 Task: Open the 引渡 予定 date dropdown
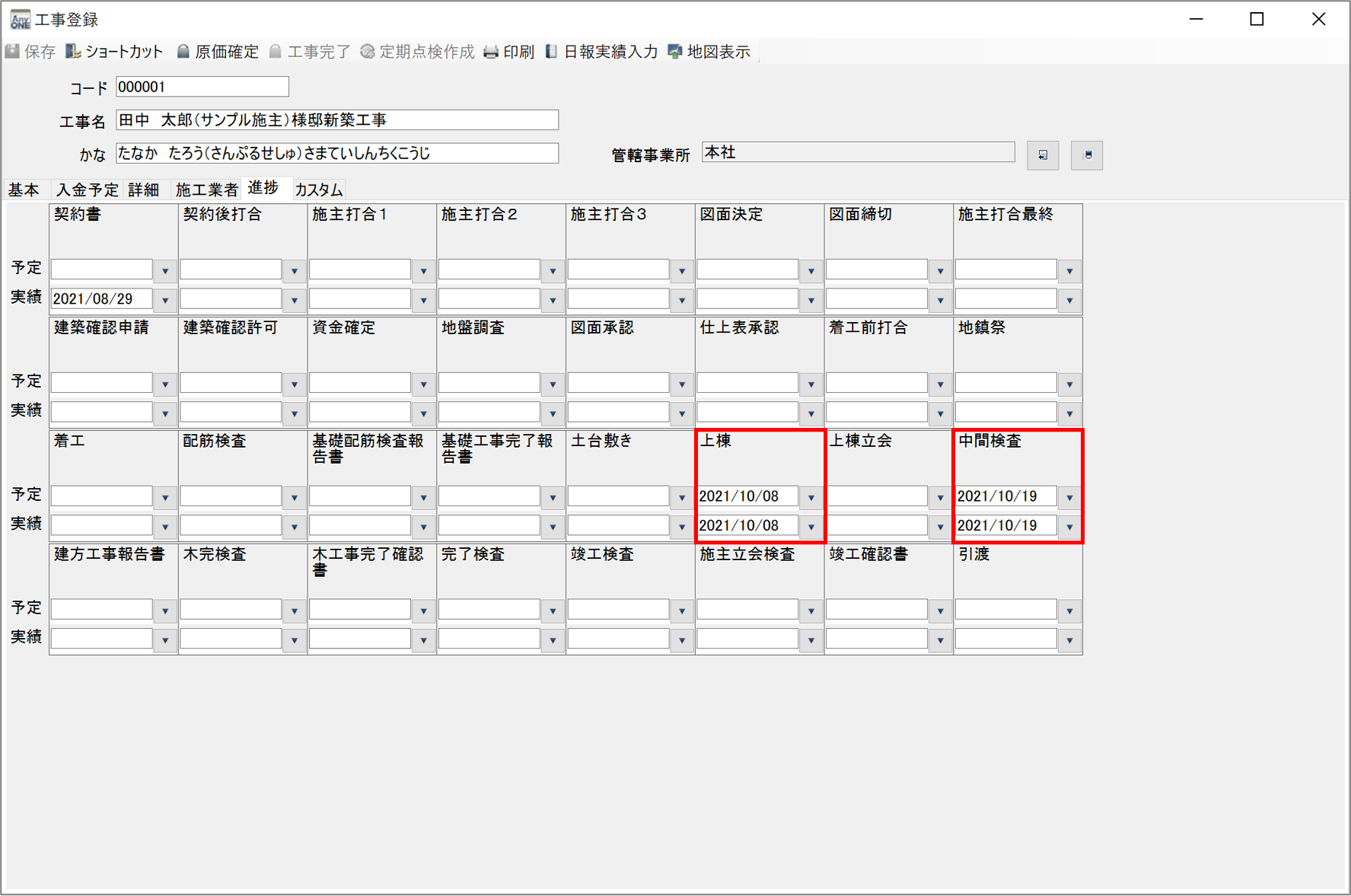(x=1069, y=611)
